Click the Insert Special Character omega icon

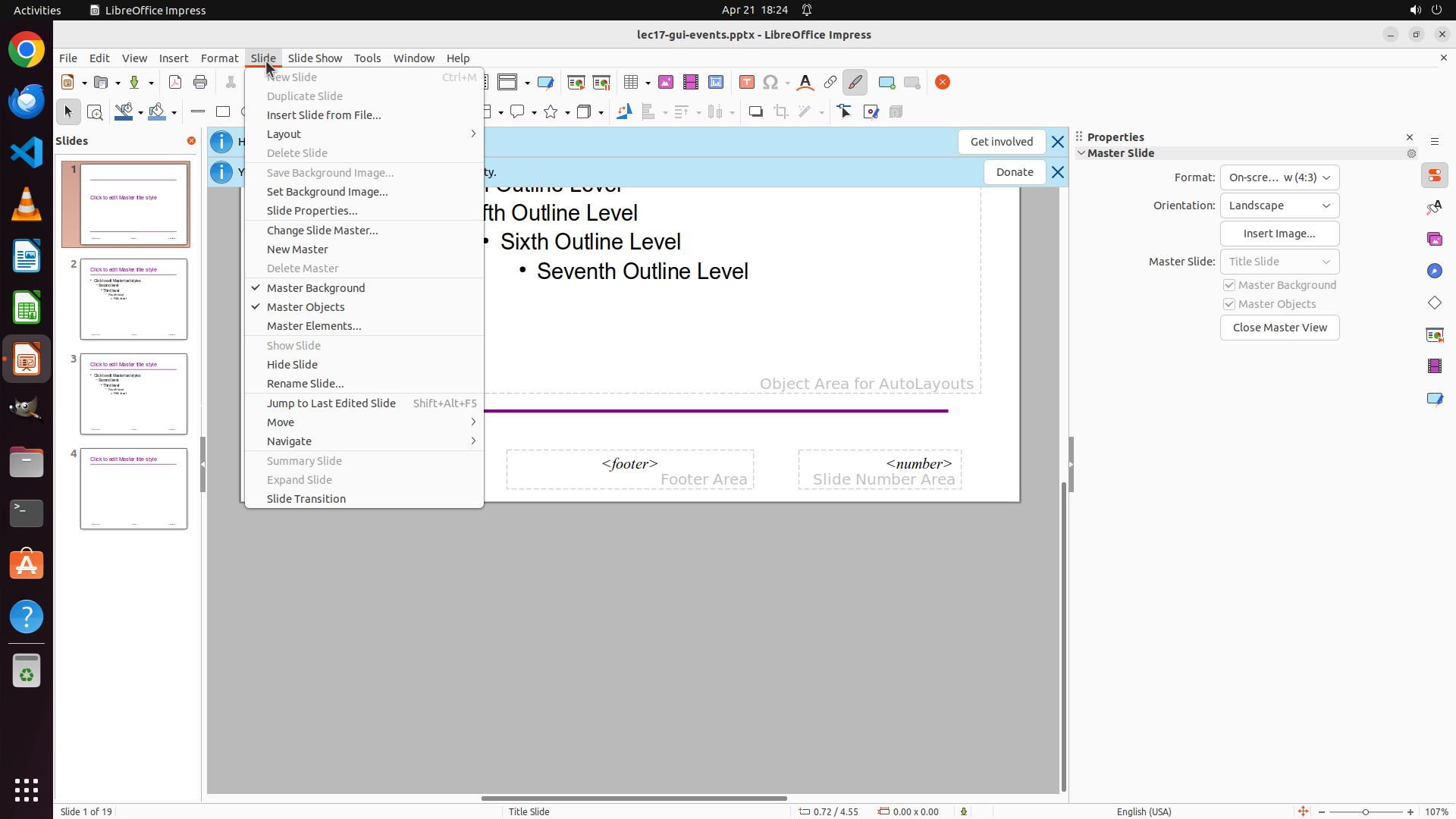(x=770, y=82)
